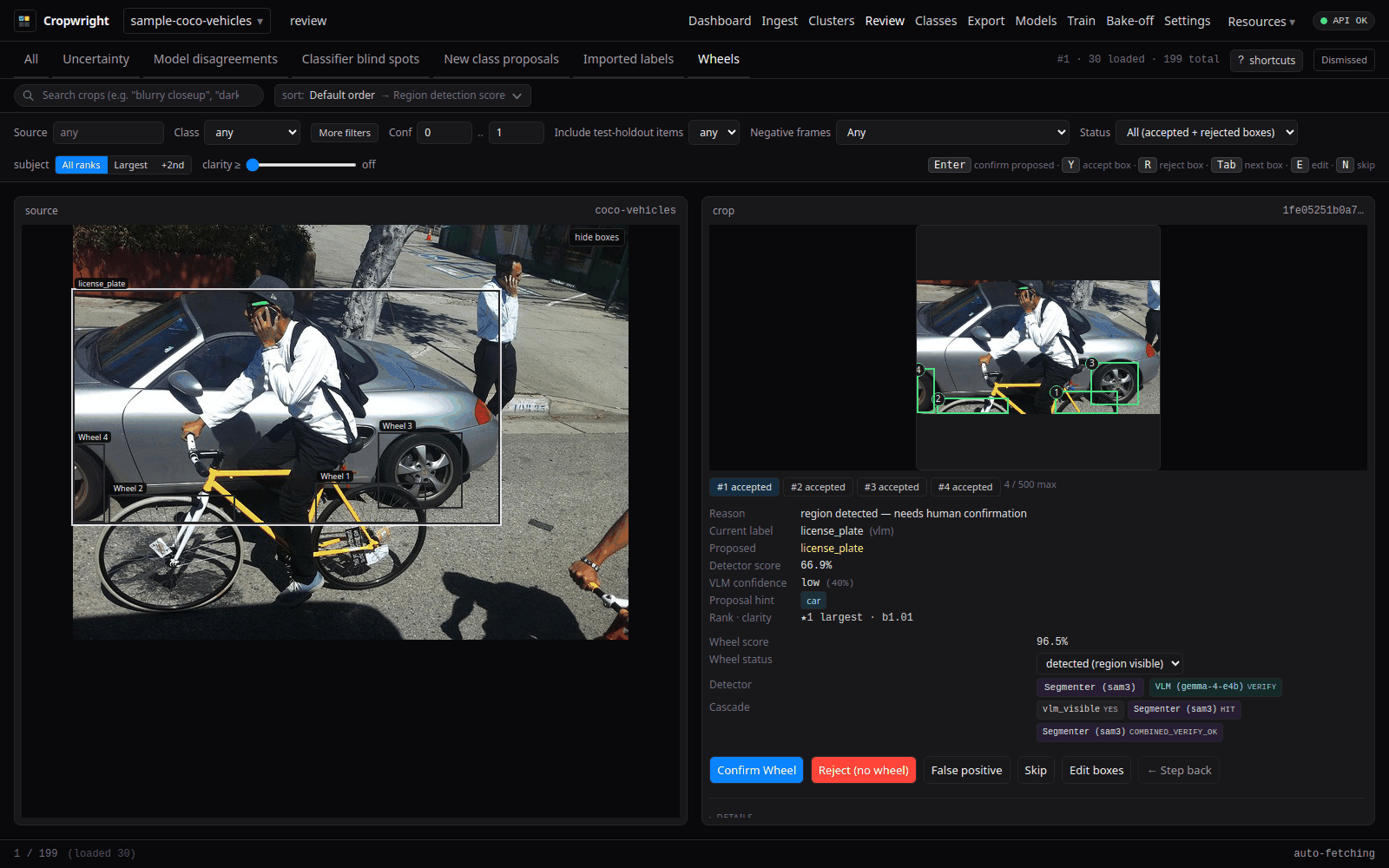The height and width of the screenshot is (868, 1389).
Task: Click the green API OK status indicator
Action: pyautogui.click(x=1343, y=21)
